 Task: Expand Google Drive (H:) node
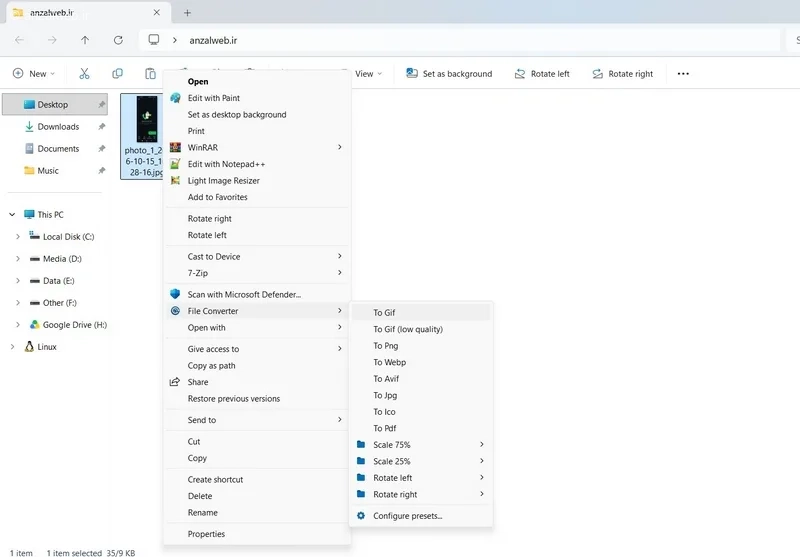point(18,324)
